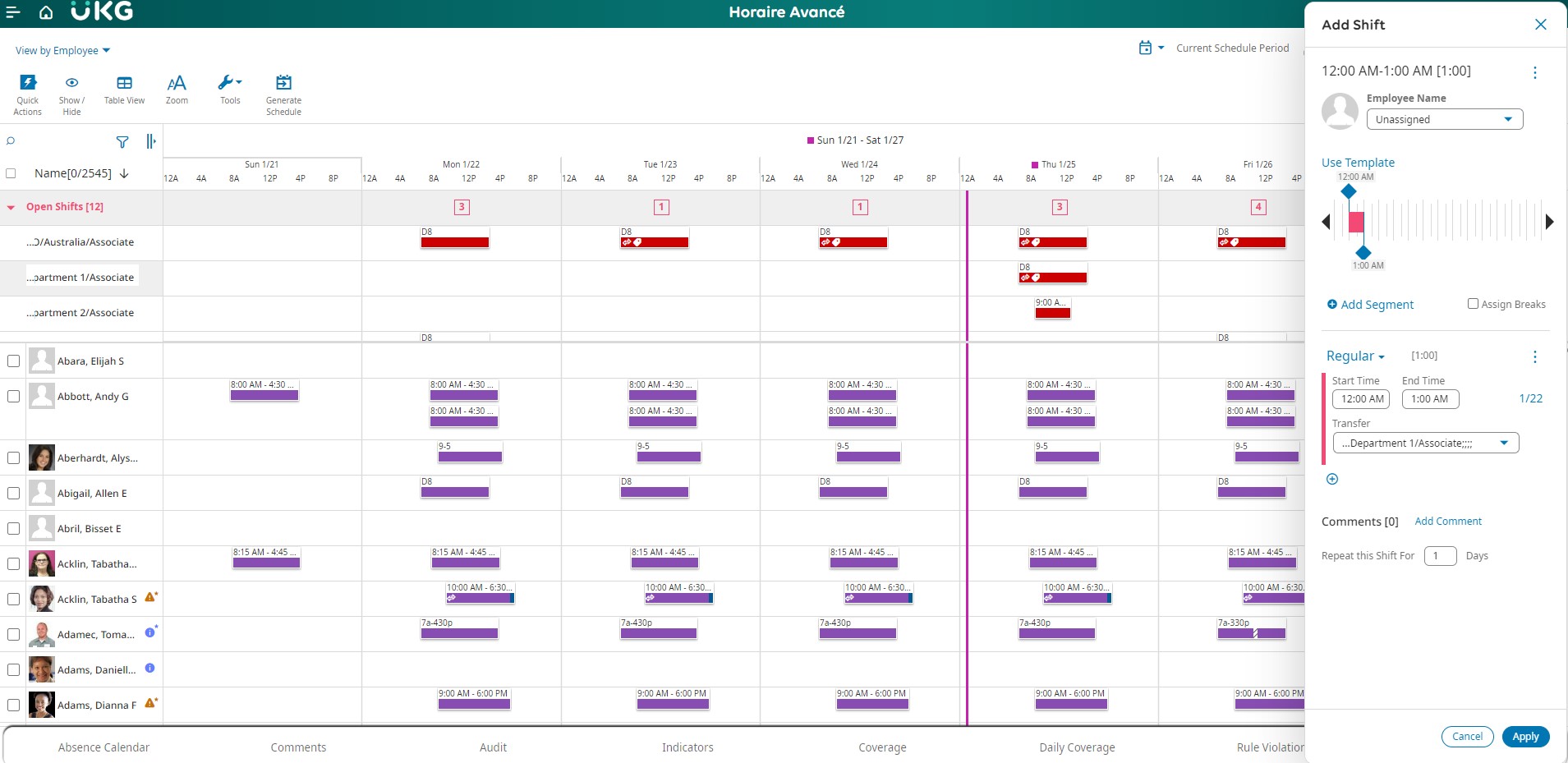Collapse the Open Shifts row group

click(10, 207)
